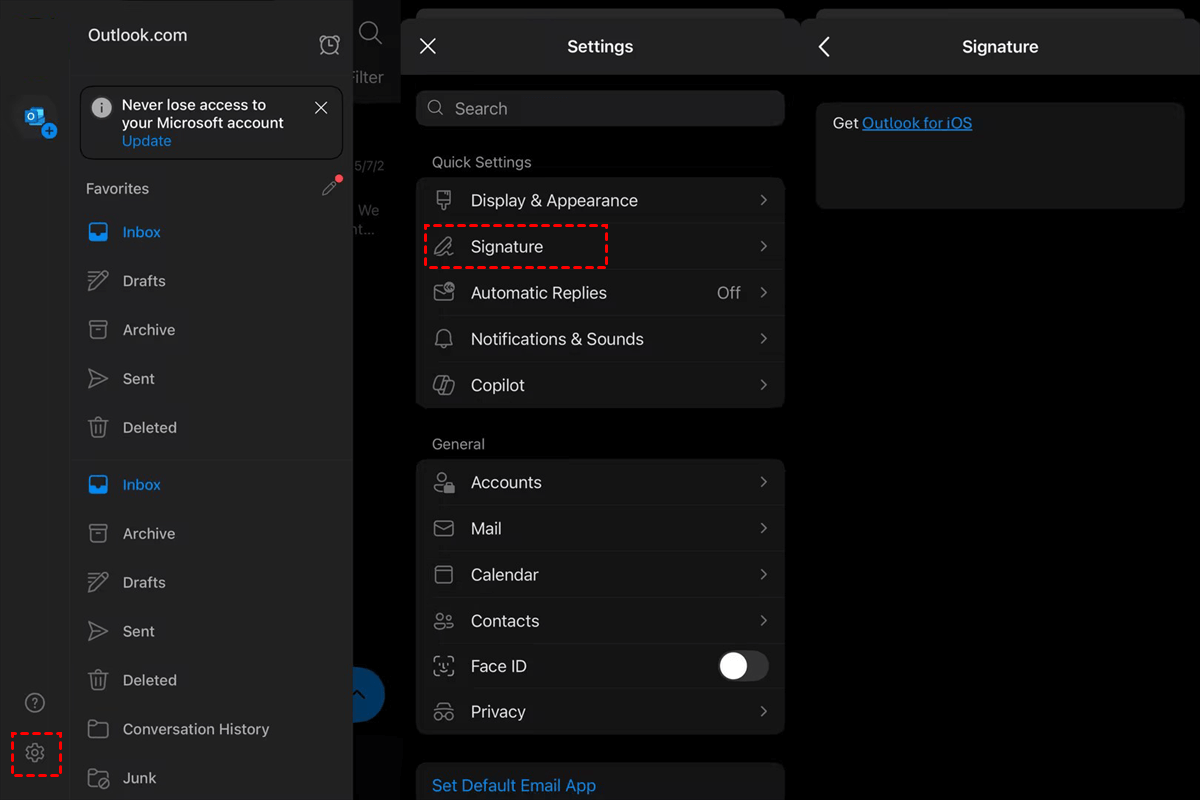Open Display & Appearance settings
The width and height of the screenshot is (1200, 800).
tap(600, 200)
